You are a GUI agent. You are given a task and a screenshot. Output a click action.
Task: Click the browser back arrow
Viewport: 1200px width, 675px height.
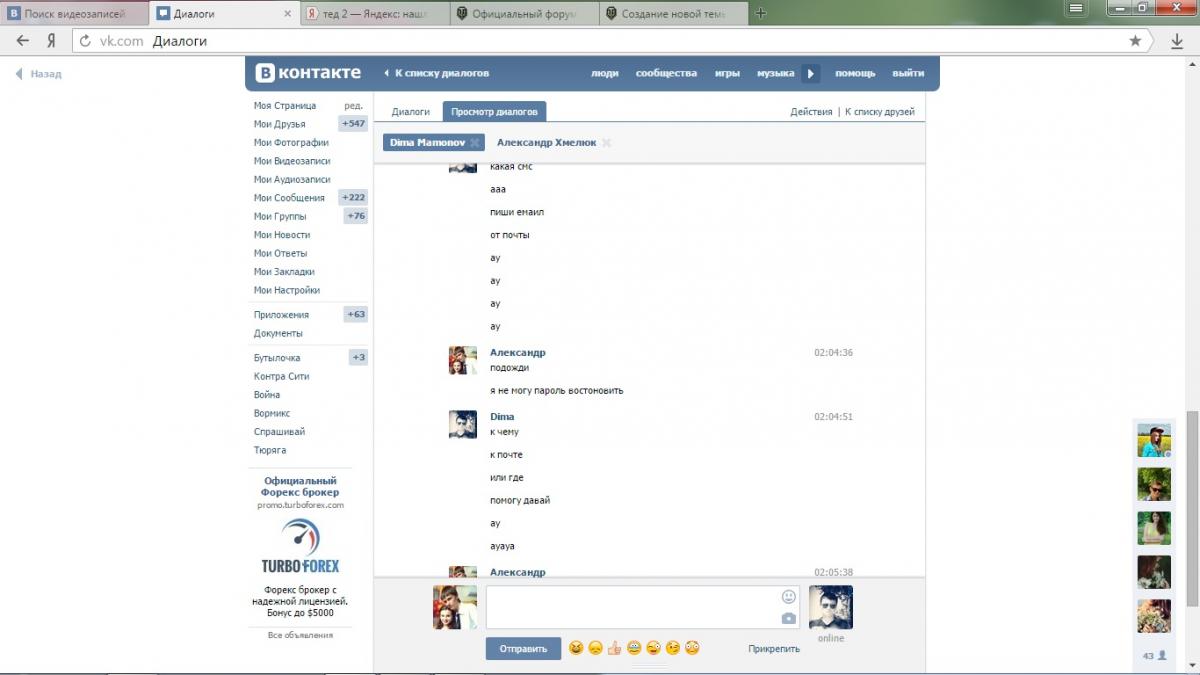point(23,41)
